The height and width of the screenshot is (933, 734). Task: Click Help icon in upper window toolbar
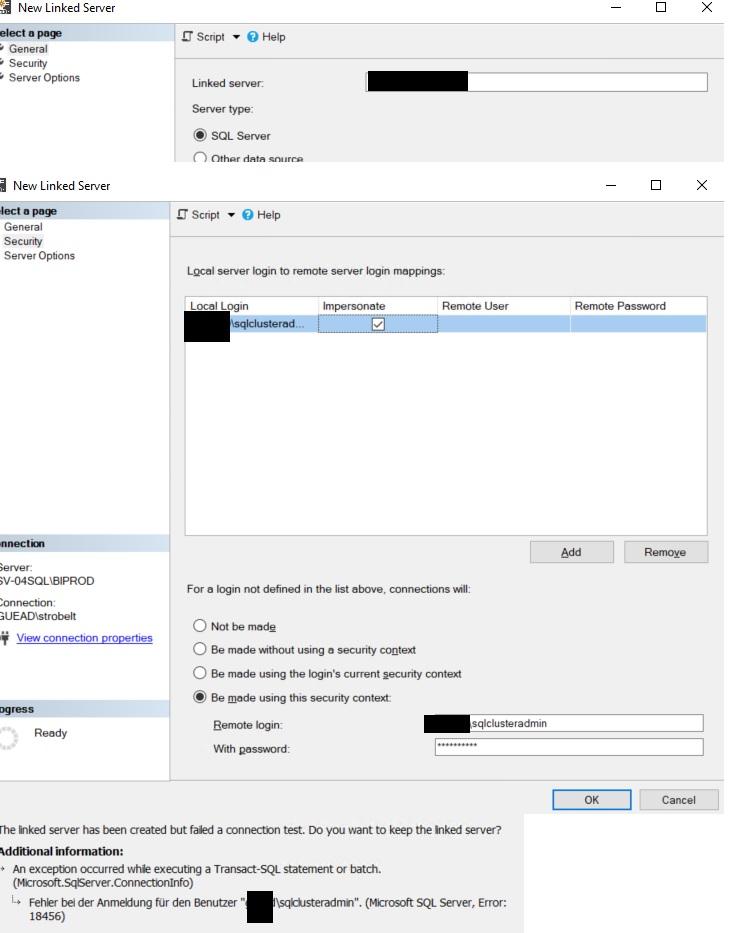[x=253, y=37]
